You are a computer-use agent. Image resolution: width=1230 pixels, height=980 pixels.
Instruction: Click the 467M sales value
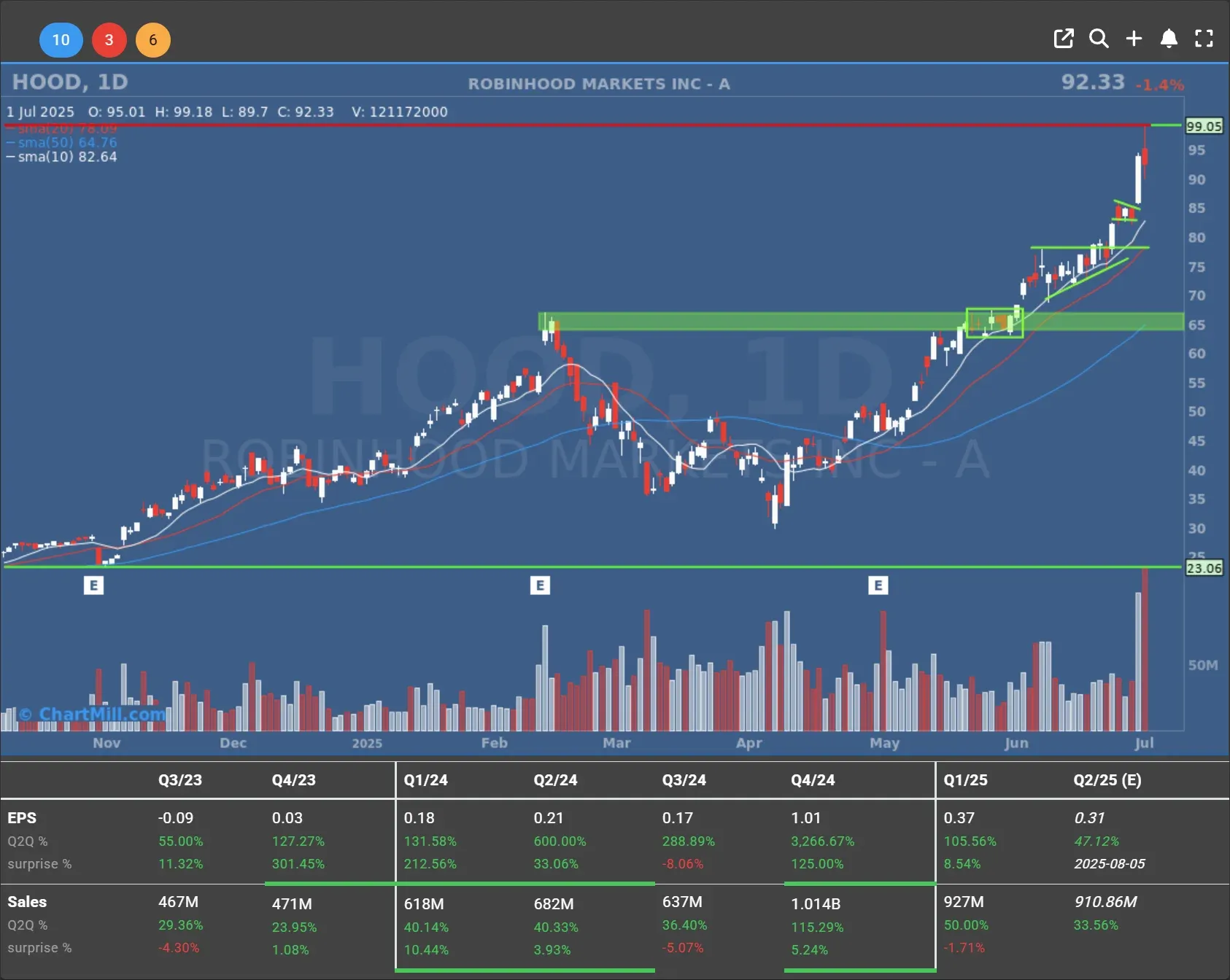[x=179, y=902]
